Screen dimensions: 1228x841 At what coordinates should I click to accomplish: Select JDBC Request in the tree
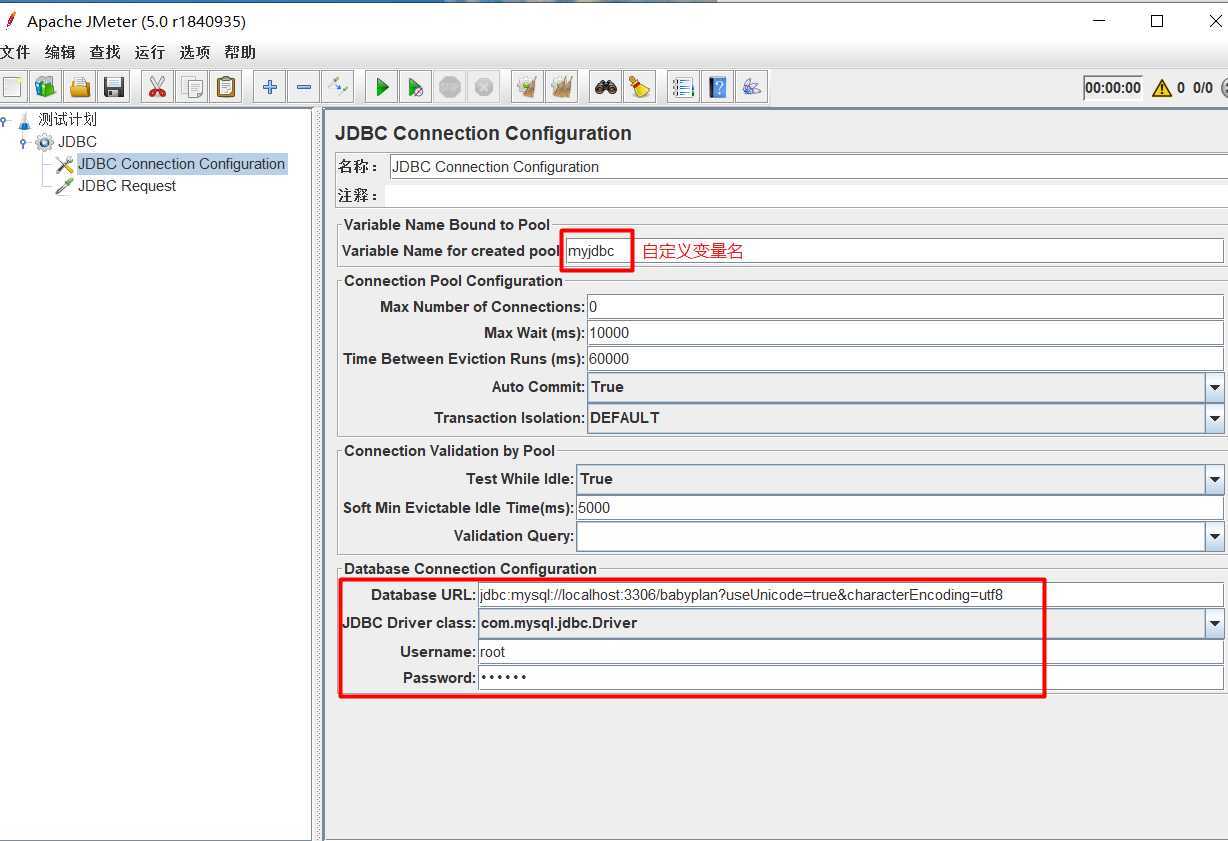[x=126, y=186]
